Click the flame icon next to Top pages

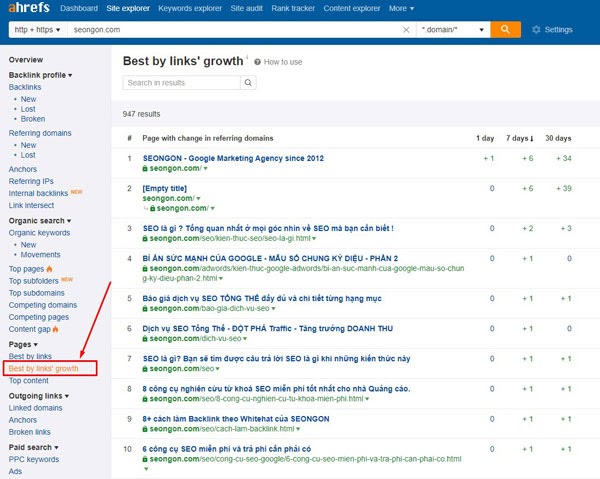[x=49, y=269]
